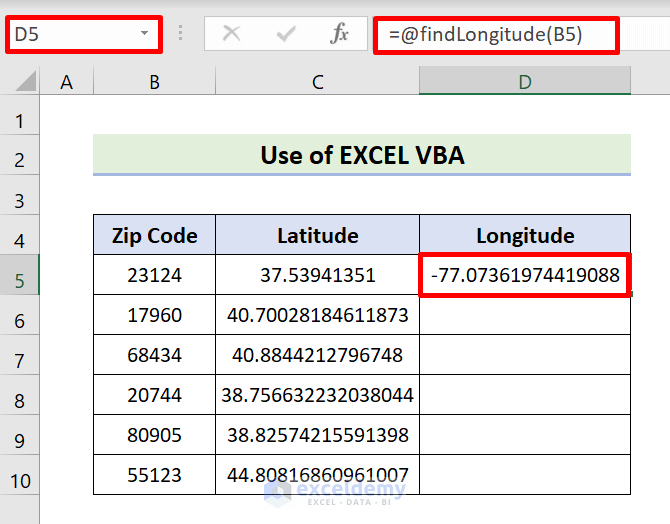The width and height of the screenshot is (670, 524).
Task: Select column A header
Action: coord(66,81)
